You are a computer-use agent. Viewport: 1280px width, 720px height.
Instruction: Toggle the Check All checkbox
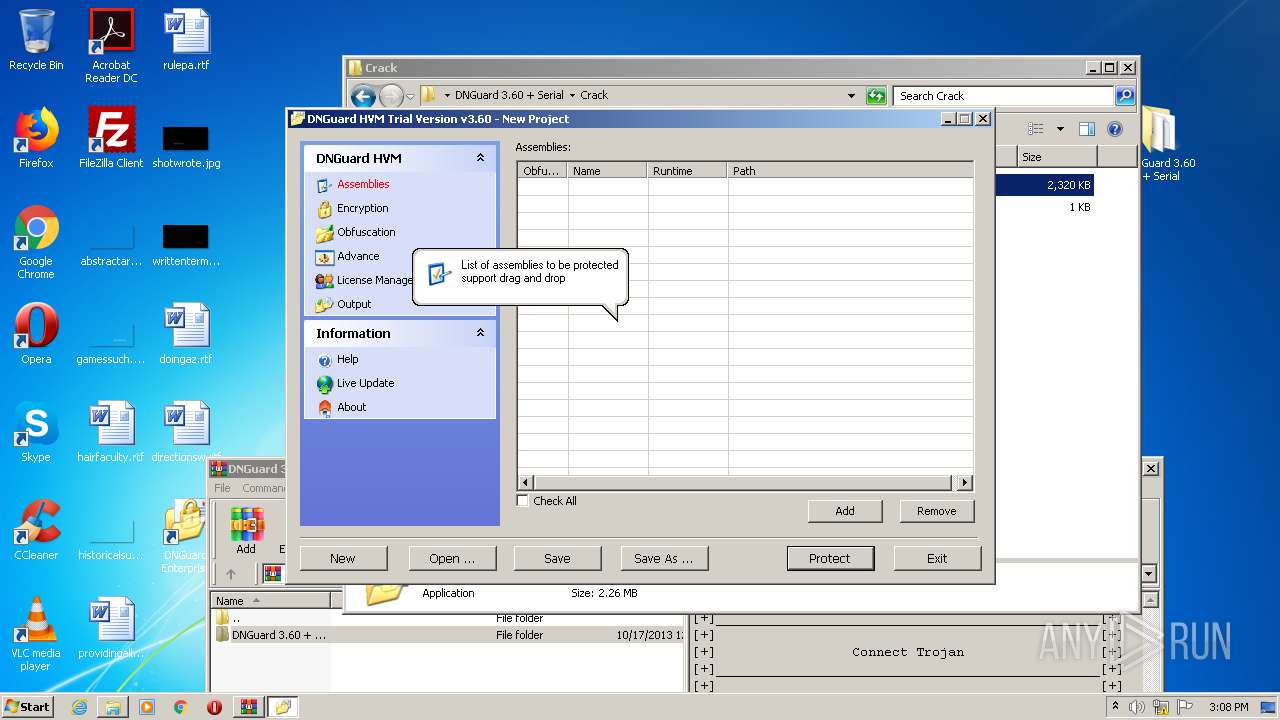coord(523,501)
